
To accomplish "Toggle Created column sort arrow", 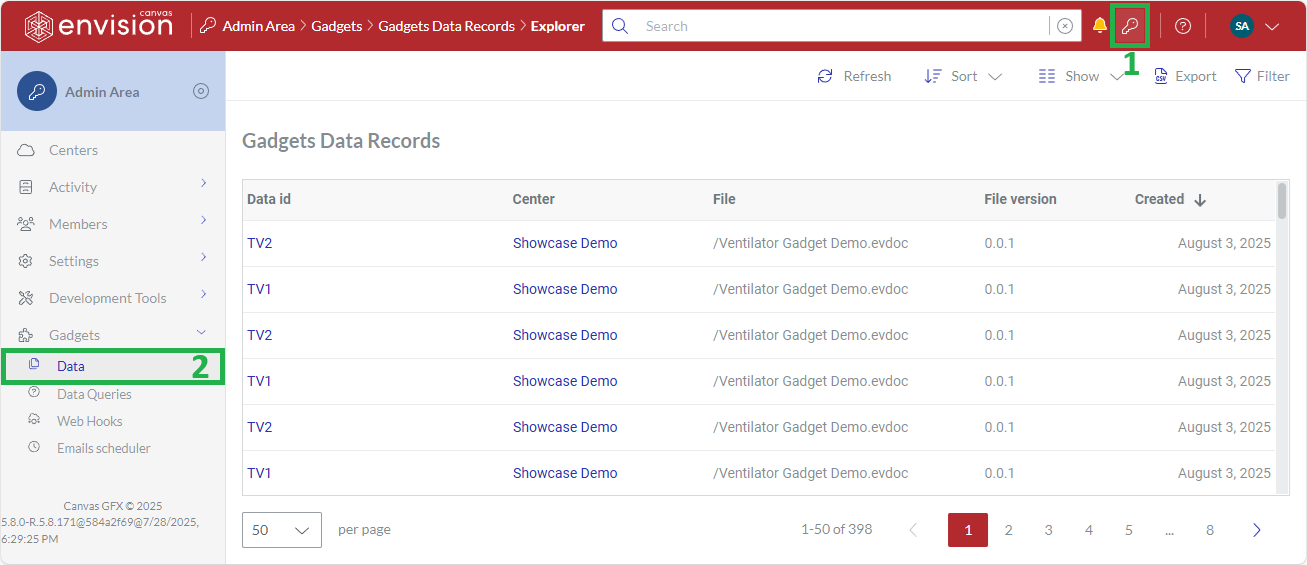I will pos(1200,200).
